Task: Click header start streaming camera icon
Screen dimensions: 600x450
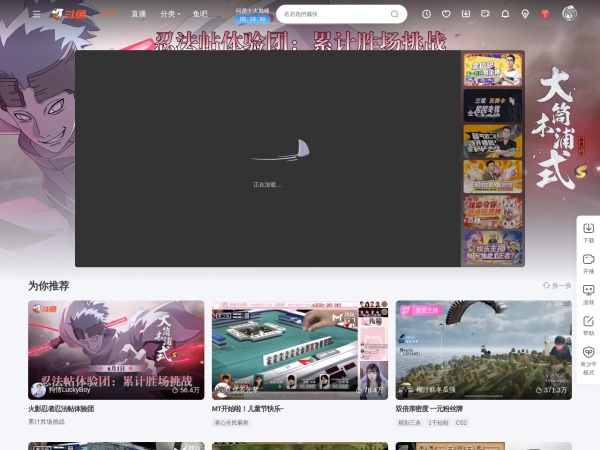Action: [x=485, y=14]
